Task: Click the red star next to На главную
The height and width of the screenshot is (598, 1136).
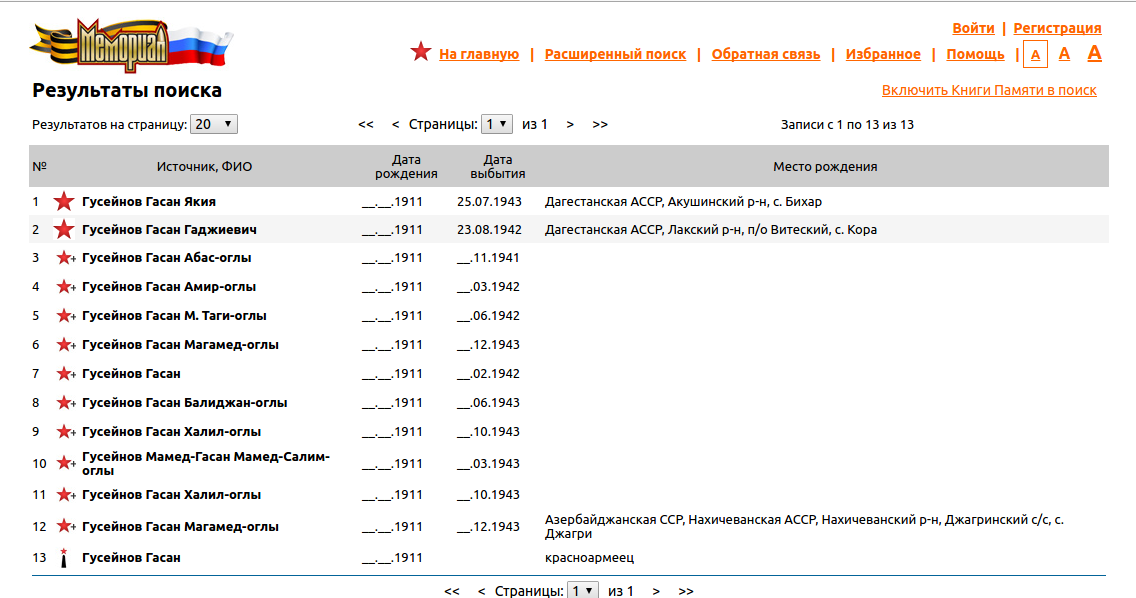Action: [x=420, y=52]
